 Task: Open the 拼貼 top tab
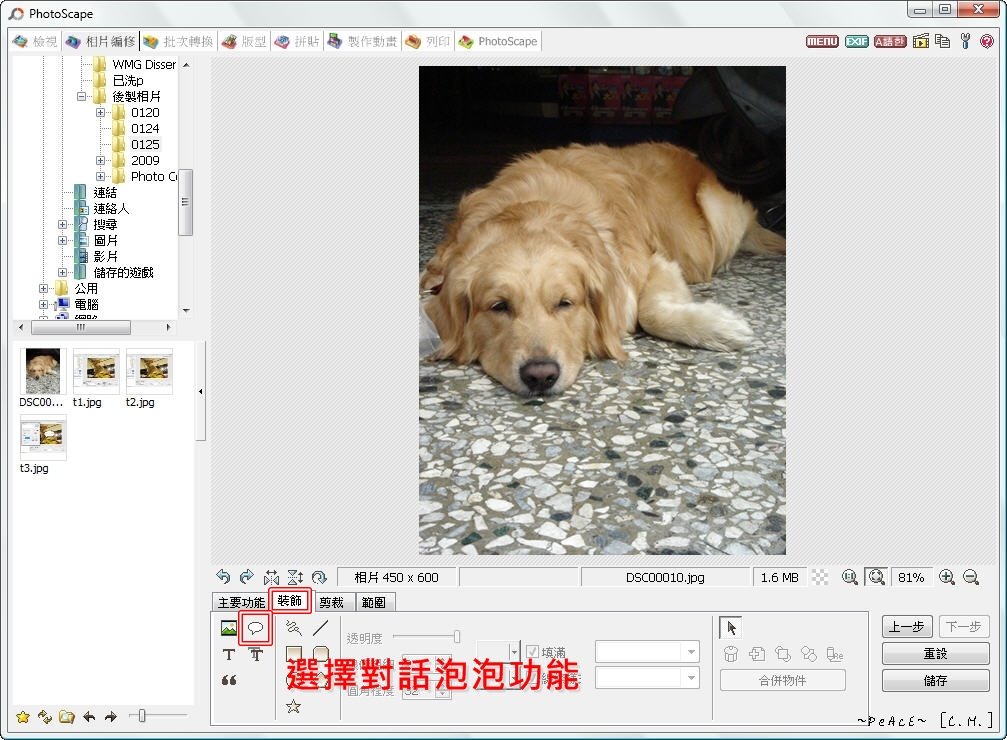pyautogui.click(x=297, y=41)
